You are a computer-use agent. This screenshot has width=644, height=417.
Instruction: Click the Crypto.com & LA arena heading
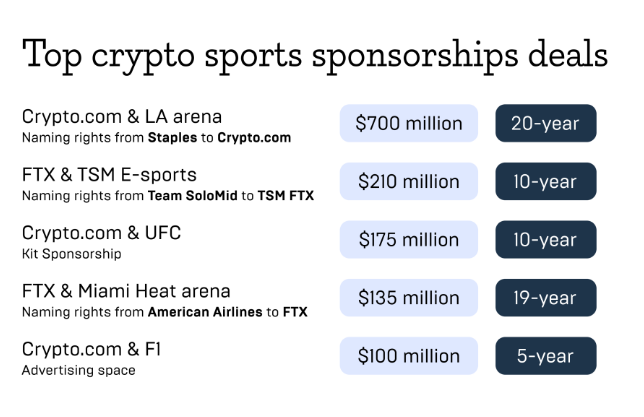coord(122,117)
